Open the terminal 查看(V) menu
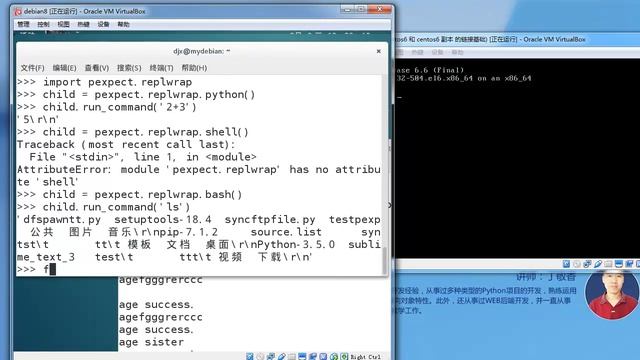 pos(97,68)
